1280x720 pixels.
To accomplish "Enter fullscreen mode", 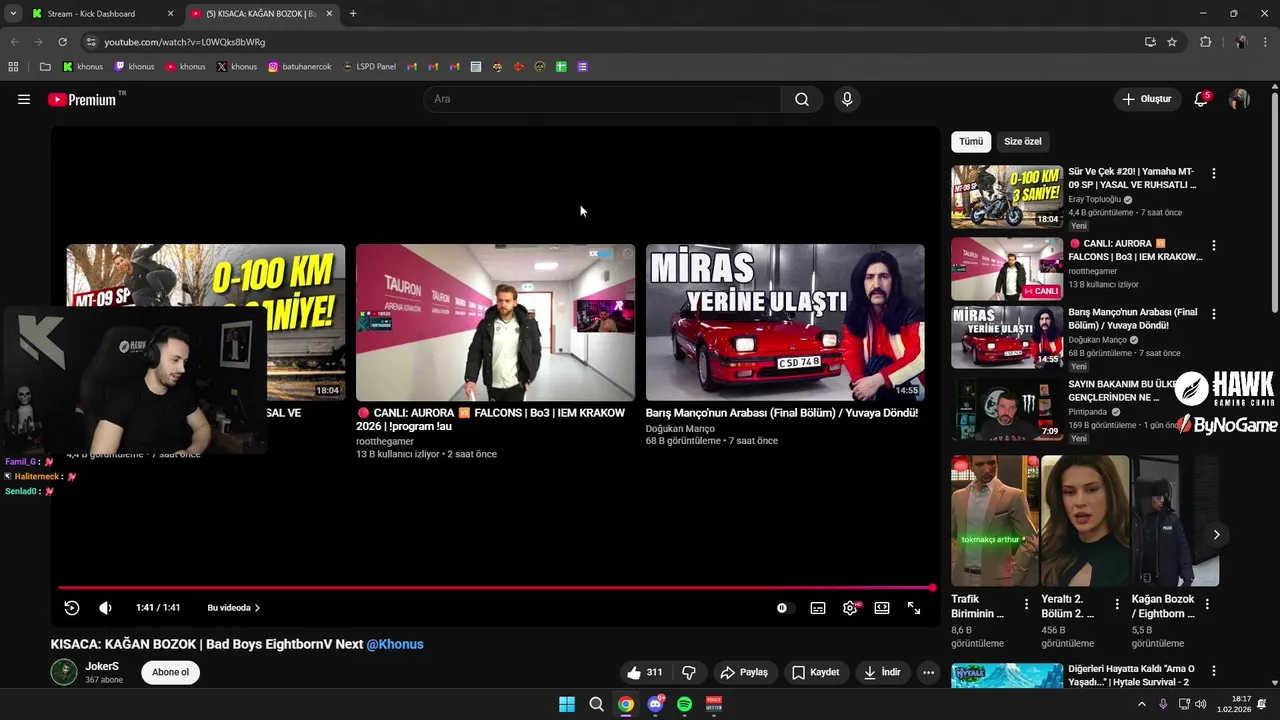I will 914,608.
